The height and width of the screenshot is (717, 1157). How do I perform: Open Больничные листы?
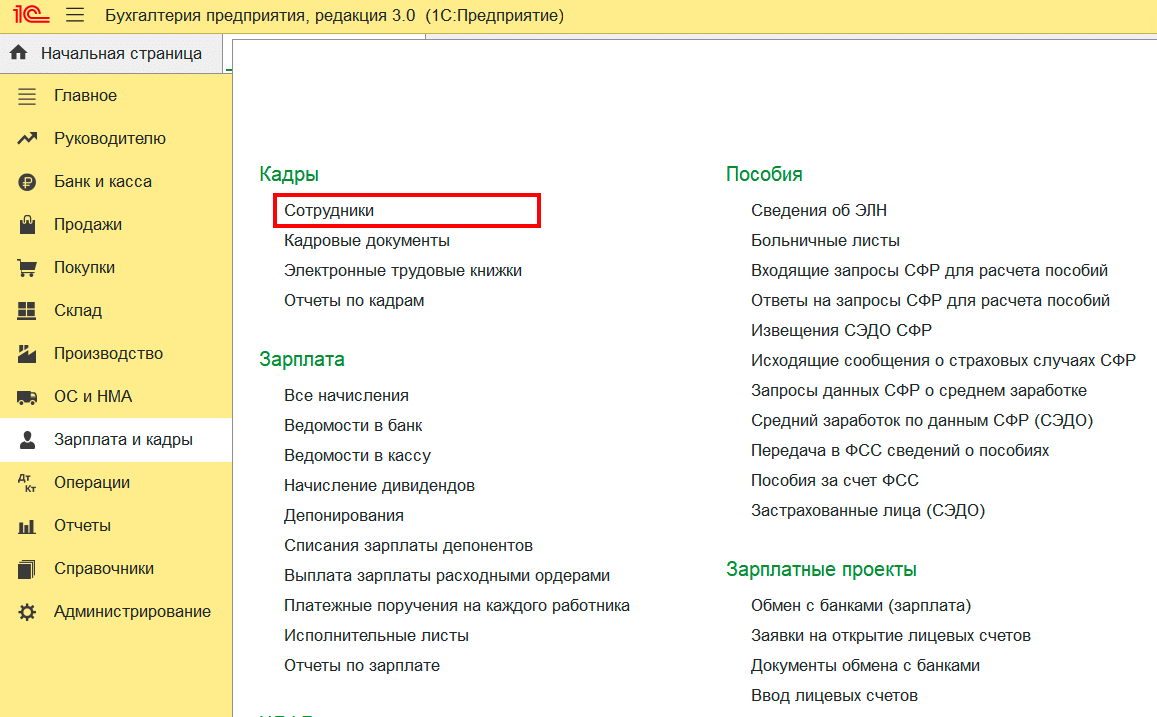(x=825, y=241)
